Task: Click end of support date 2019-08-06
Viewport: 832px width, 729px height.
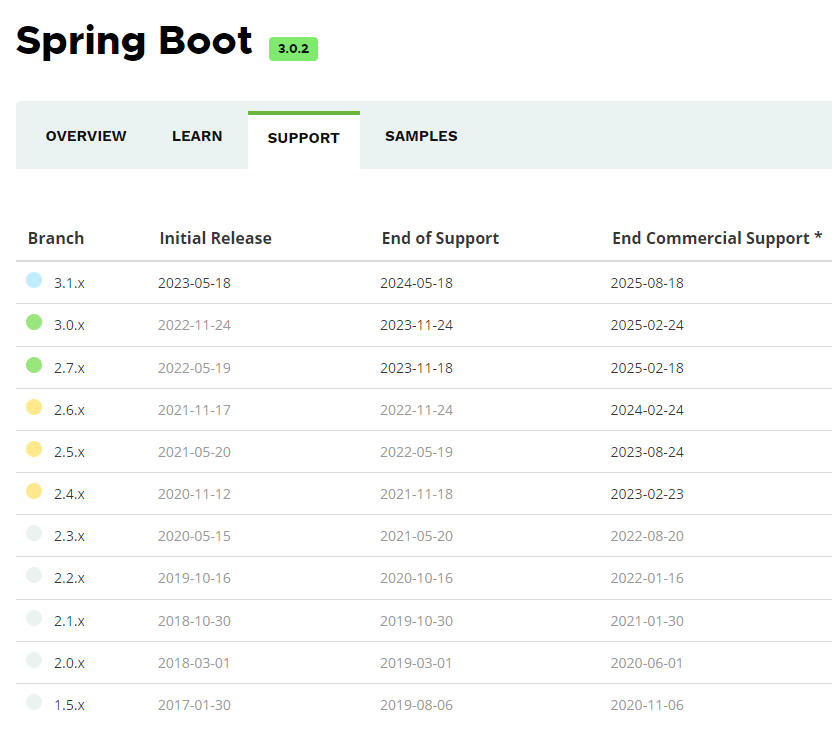Action: pyautogui.click(x=417, y=705)
